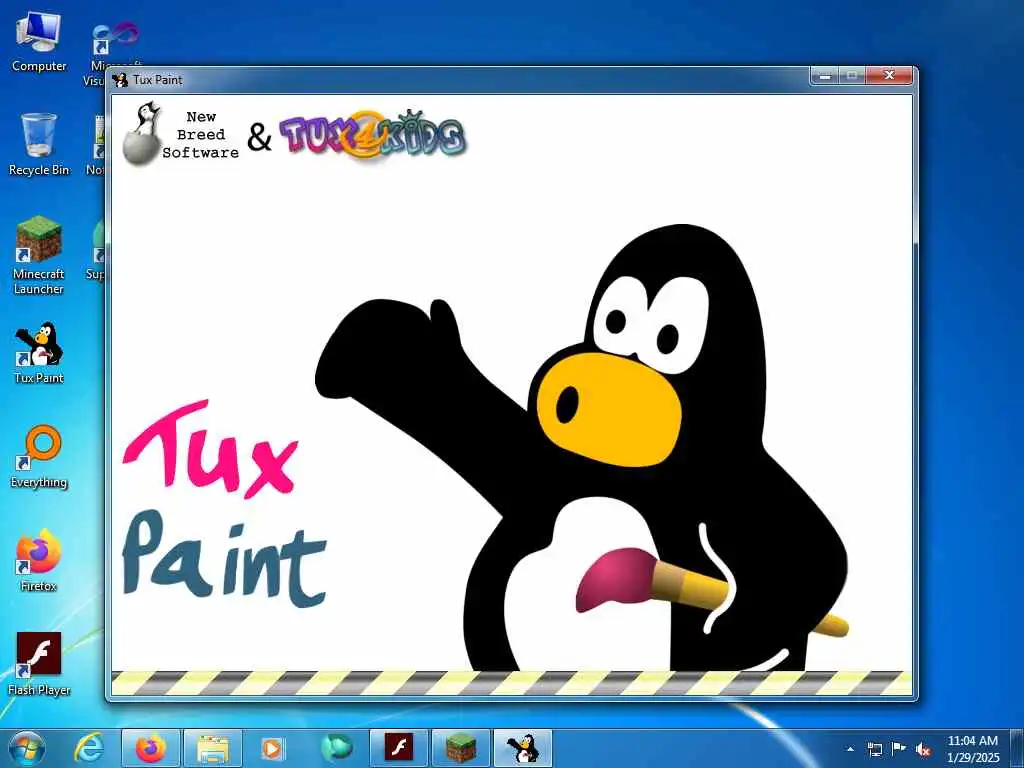The width and height of the screenshot is (1024, 768).
Task: Switch to Flash Player in the taskbar
Action: point(398,748)
